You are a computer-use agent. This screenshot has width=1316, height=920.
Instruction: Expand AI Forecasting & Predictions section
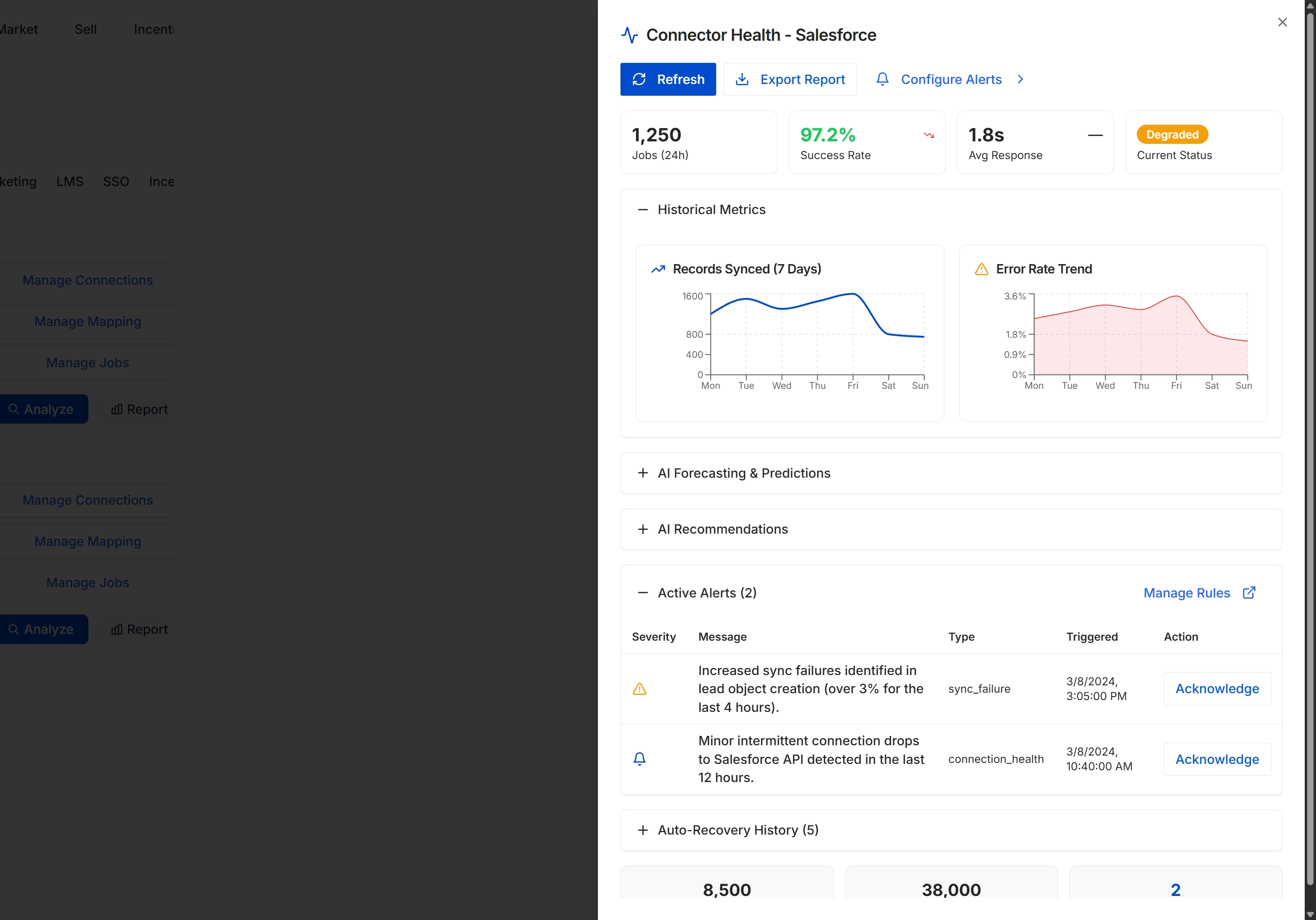[643, 473]
